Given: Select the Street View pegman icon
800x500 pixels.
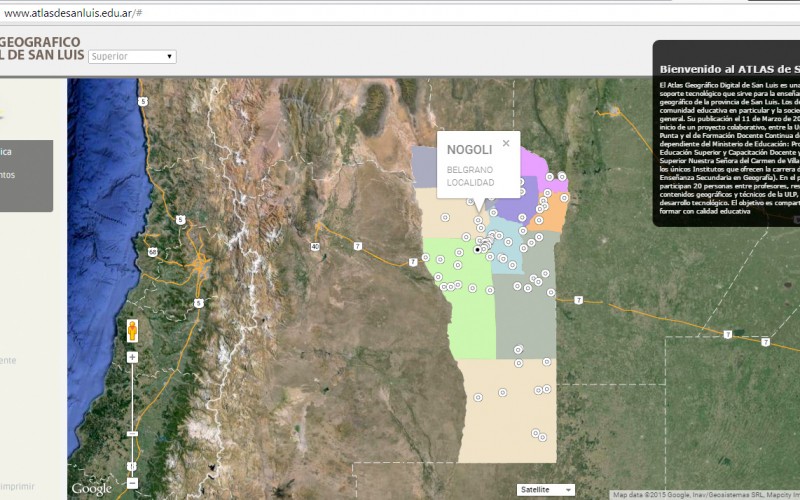Looking at the screenshot, I should pos(132,331).
